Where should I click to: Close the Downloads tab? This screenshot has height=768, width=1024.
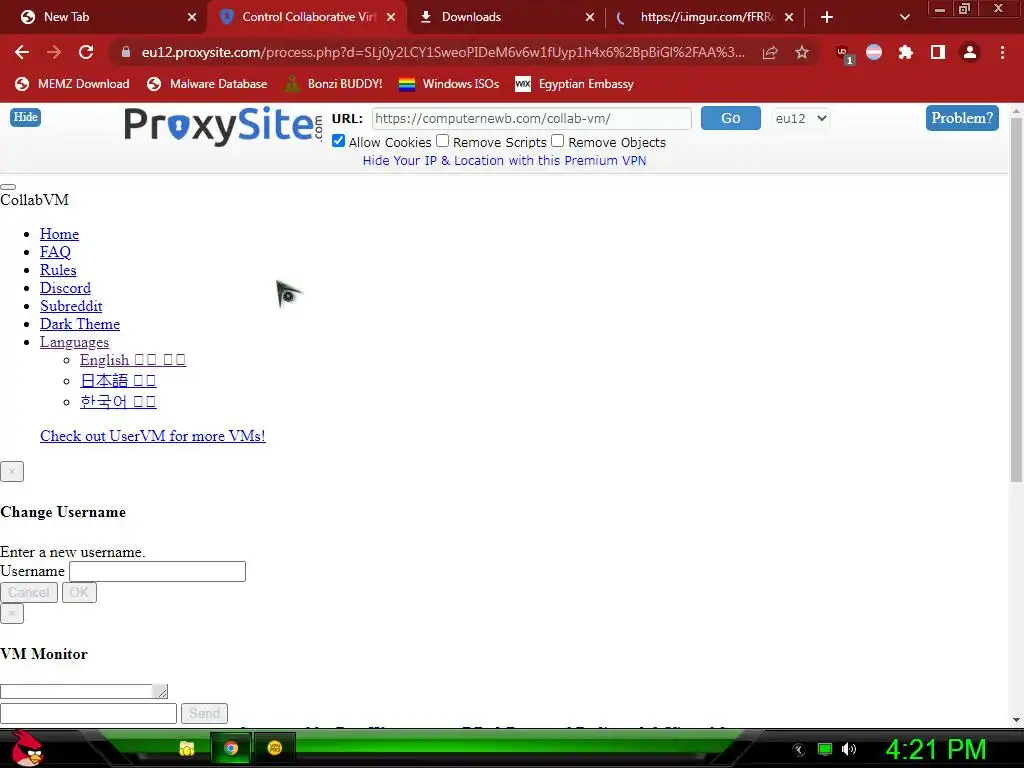coord(590,17)
